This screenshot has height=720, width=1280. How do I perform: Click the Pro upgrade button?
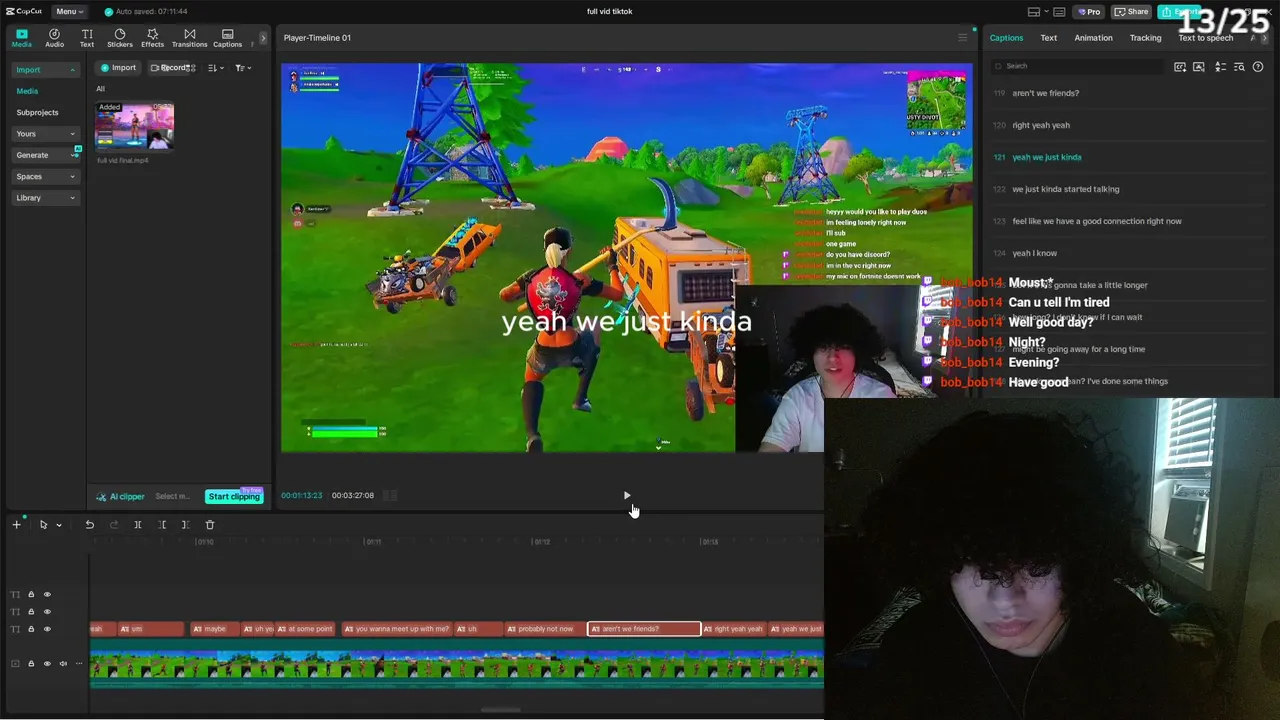(x=1088, y=12)
